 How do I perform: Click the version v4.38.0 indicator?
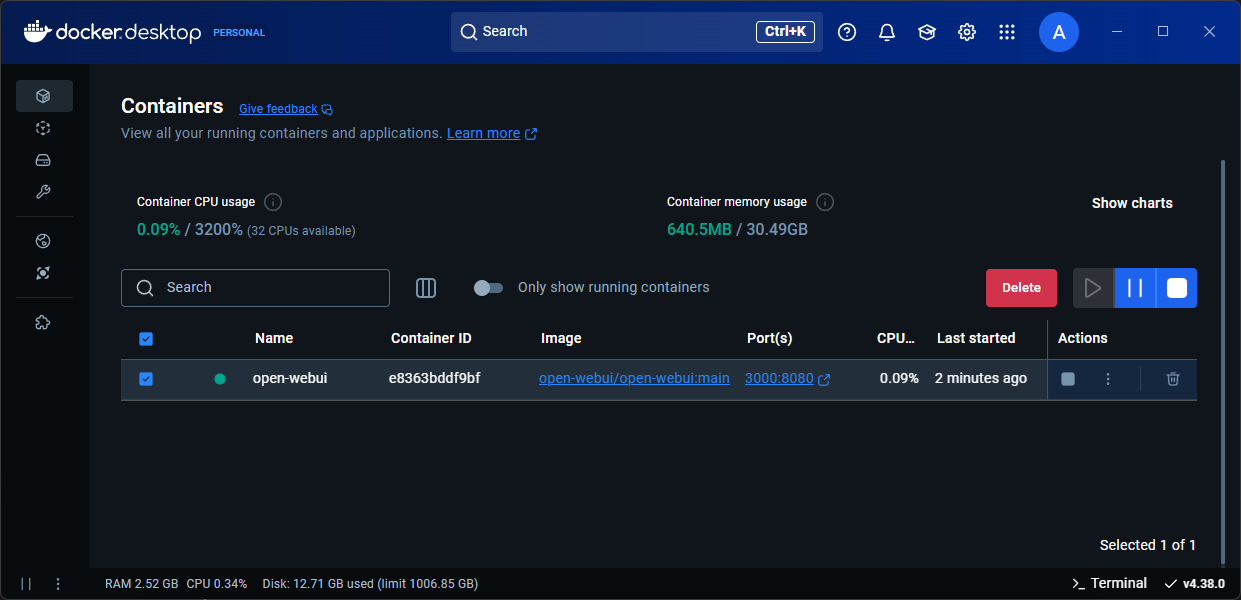(1194, 583)
